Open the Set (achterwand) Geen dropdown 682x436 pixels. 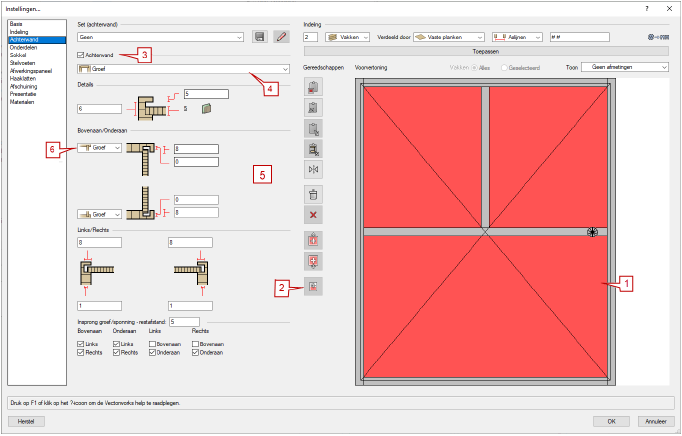point(160,37)
